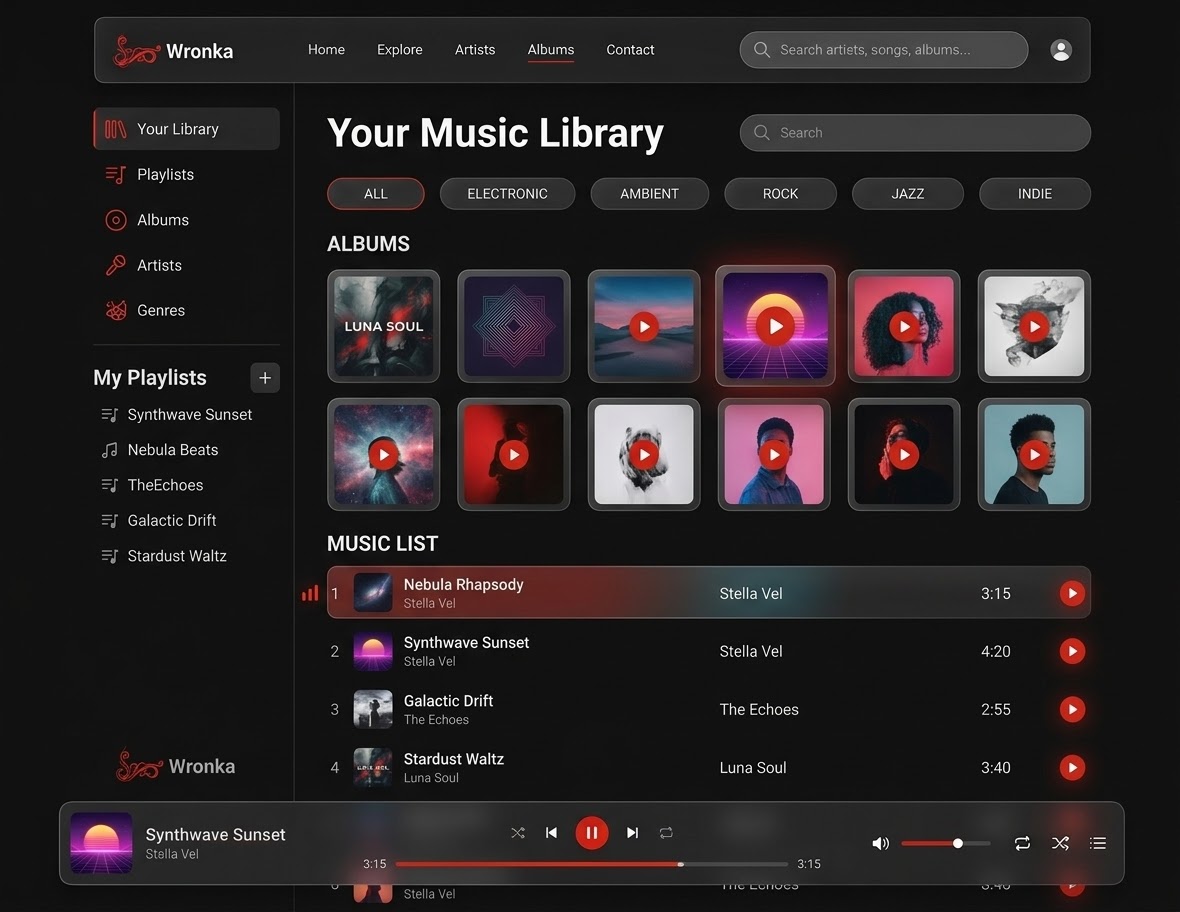Skip to previous track
This screenshot has width=1180, height=912.
[x=552, y=833]
